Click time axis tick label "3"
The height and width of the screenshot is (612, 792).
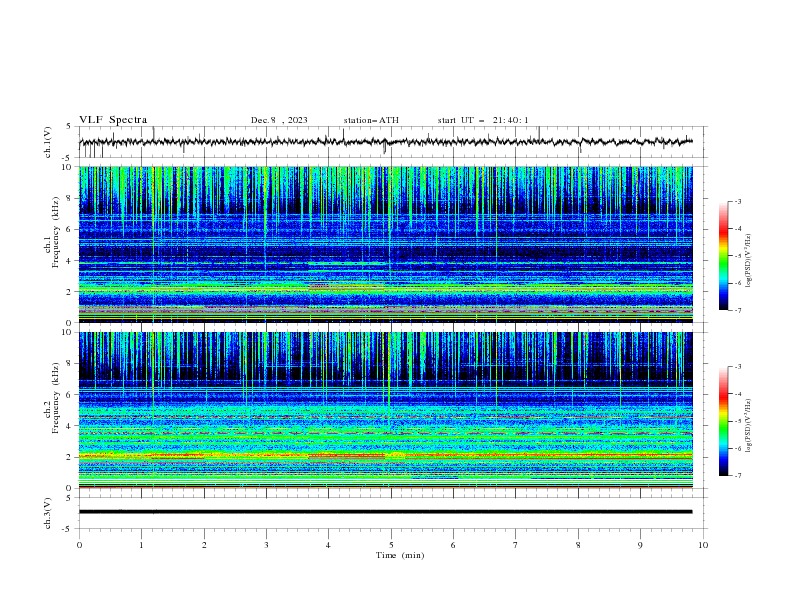[x=266, y=545]
